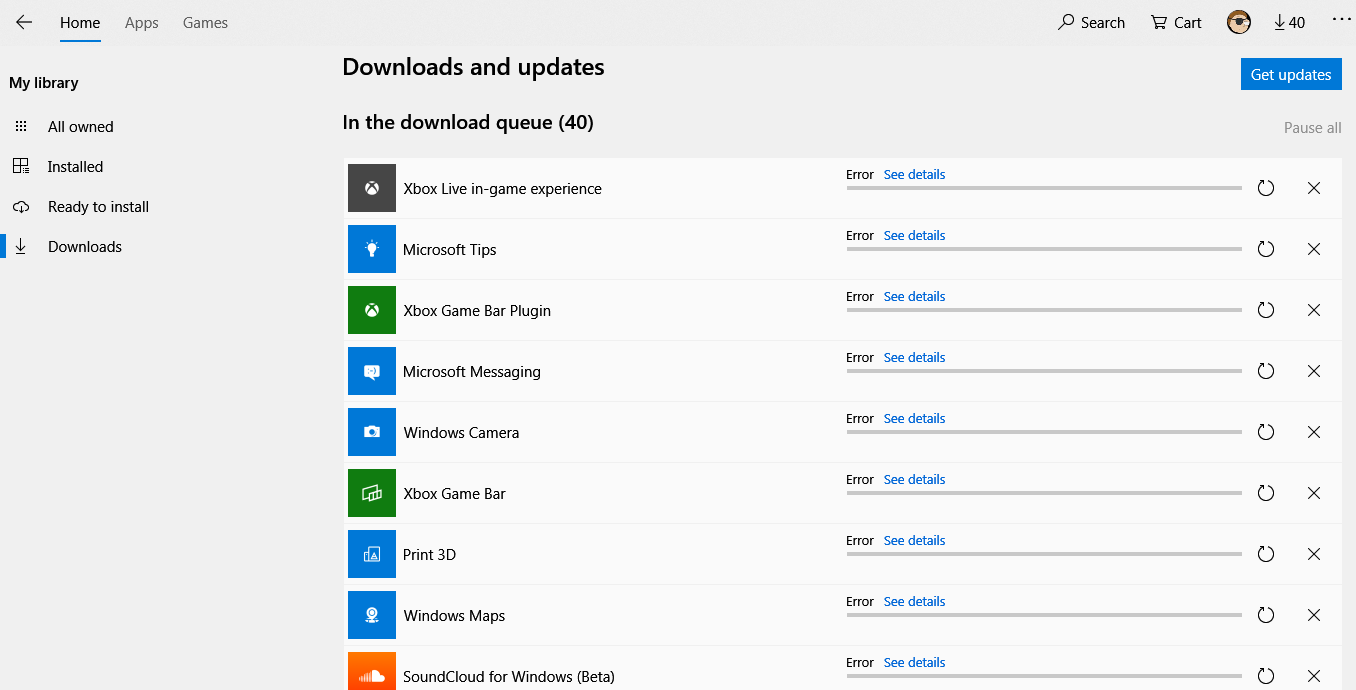
Task: Retry the Print 3D download
Action: [x=1266, y=554]
